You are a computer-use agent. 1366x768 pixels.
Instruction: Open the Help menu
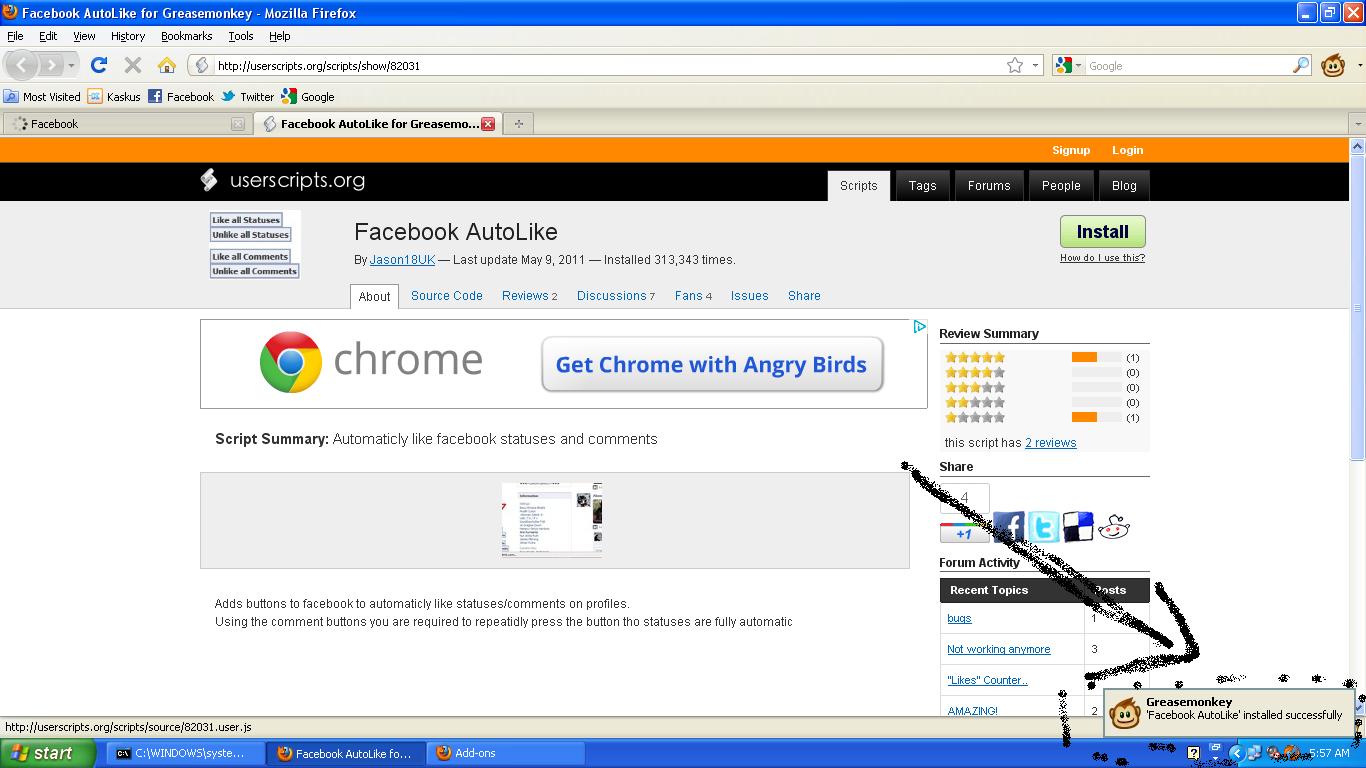click(x=280, y=36)
